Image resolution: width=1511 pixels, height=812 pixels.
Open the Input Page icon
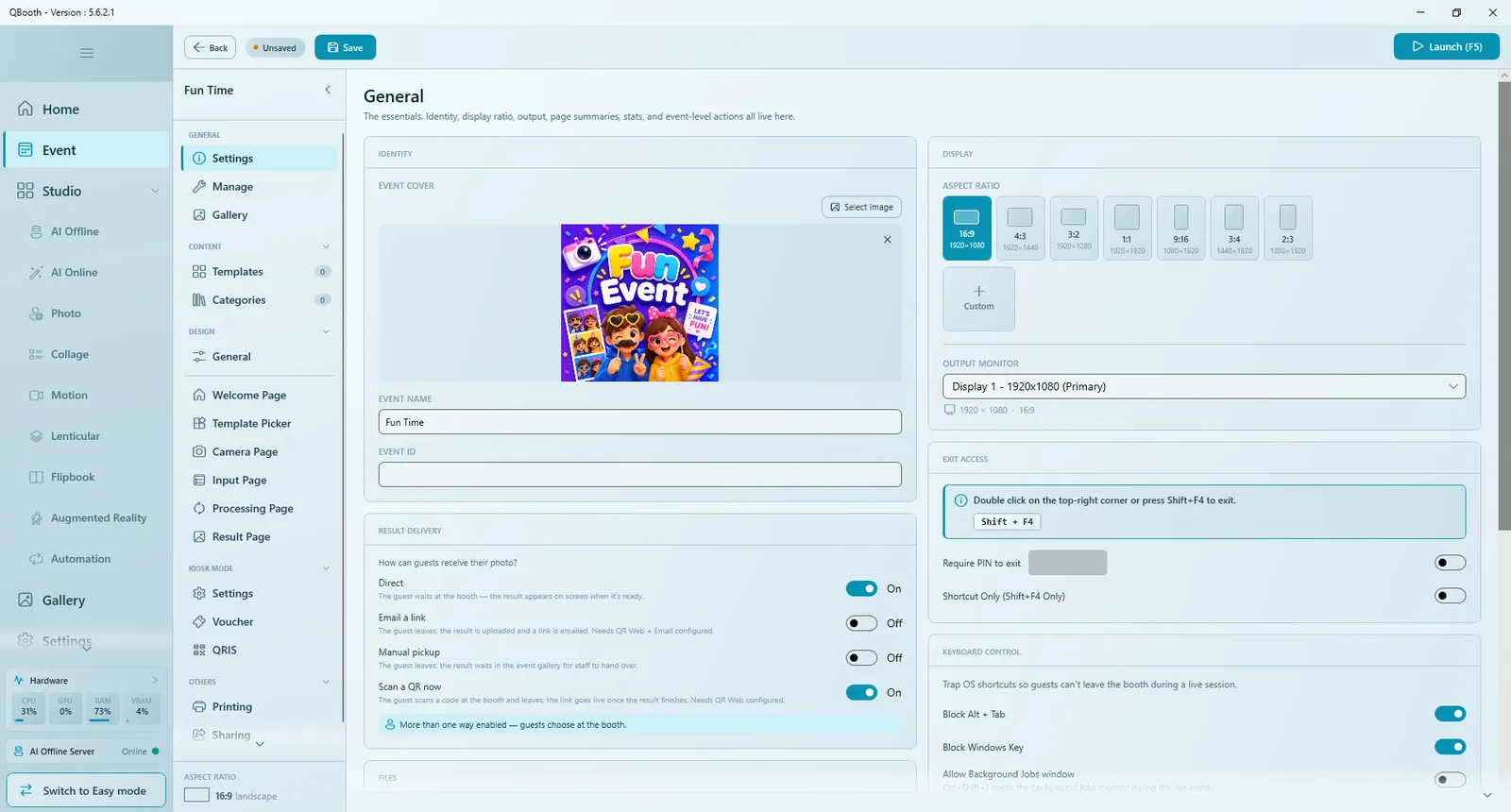click(199, 481)
